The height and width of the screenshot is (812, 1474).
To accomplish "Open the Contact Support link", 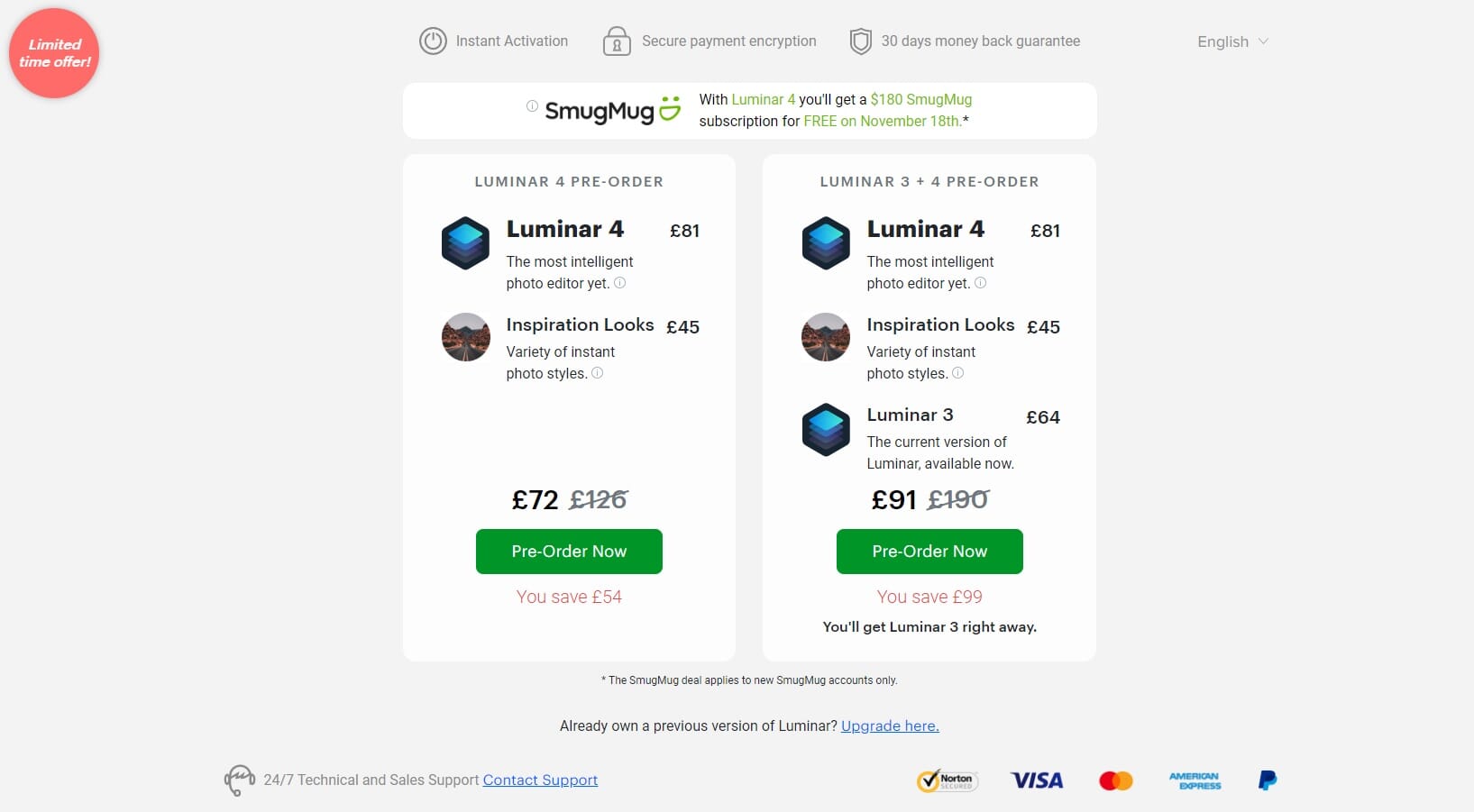I will pos(540,780).
